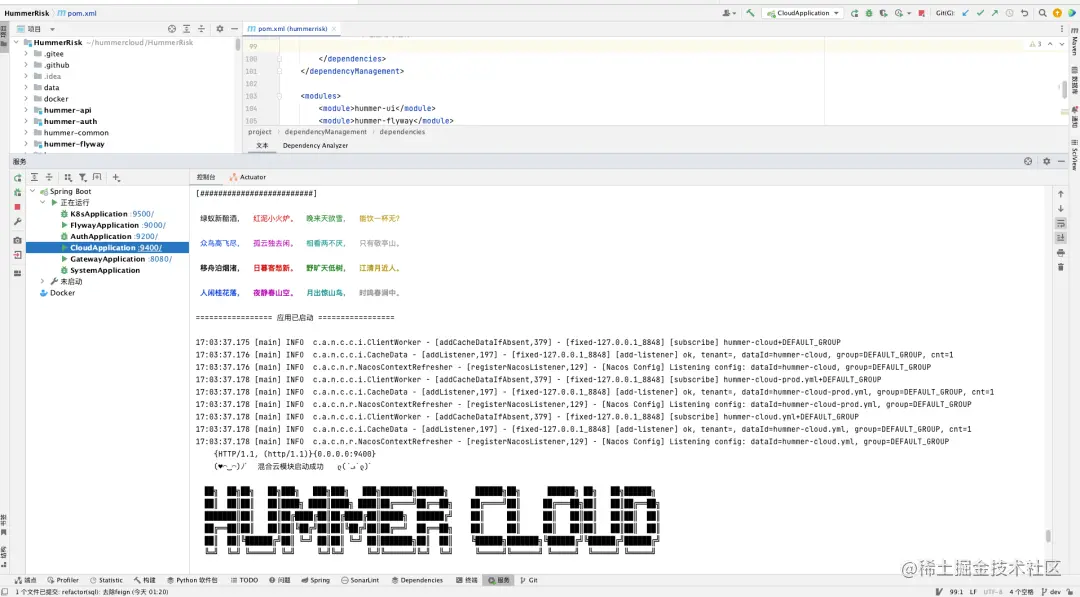This screenshot has width=1080, height=597.
Task: Click select-opened-file target icon in project panel
Action: (172, 29)
